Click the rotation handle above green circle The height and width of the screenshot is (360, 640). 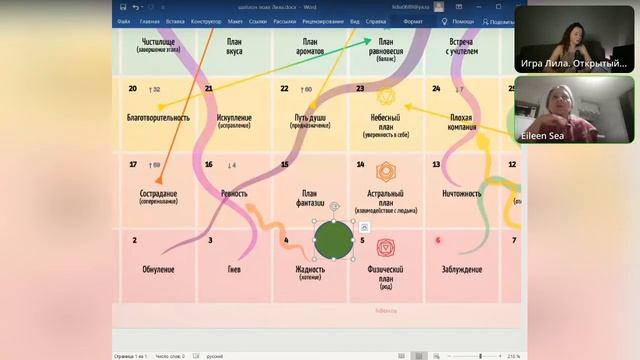click(334, 207)
